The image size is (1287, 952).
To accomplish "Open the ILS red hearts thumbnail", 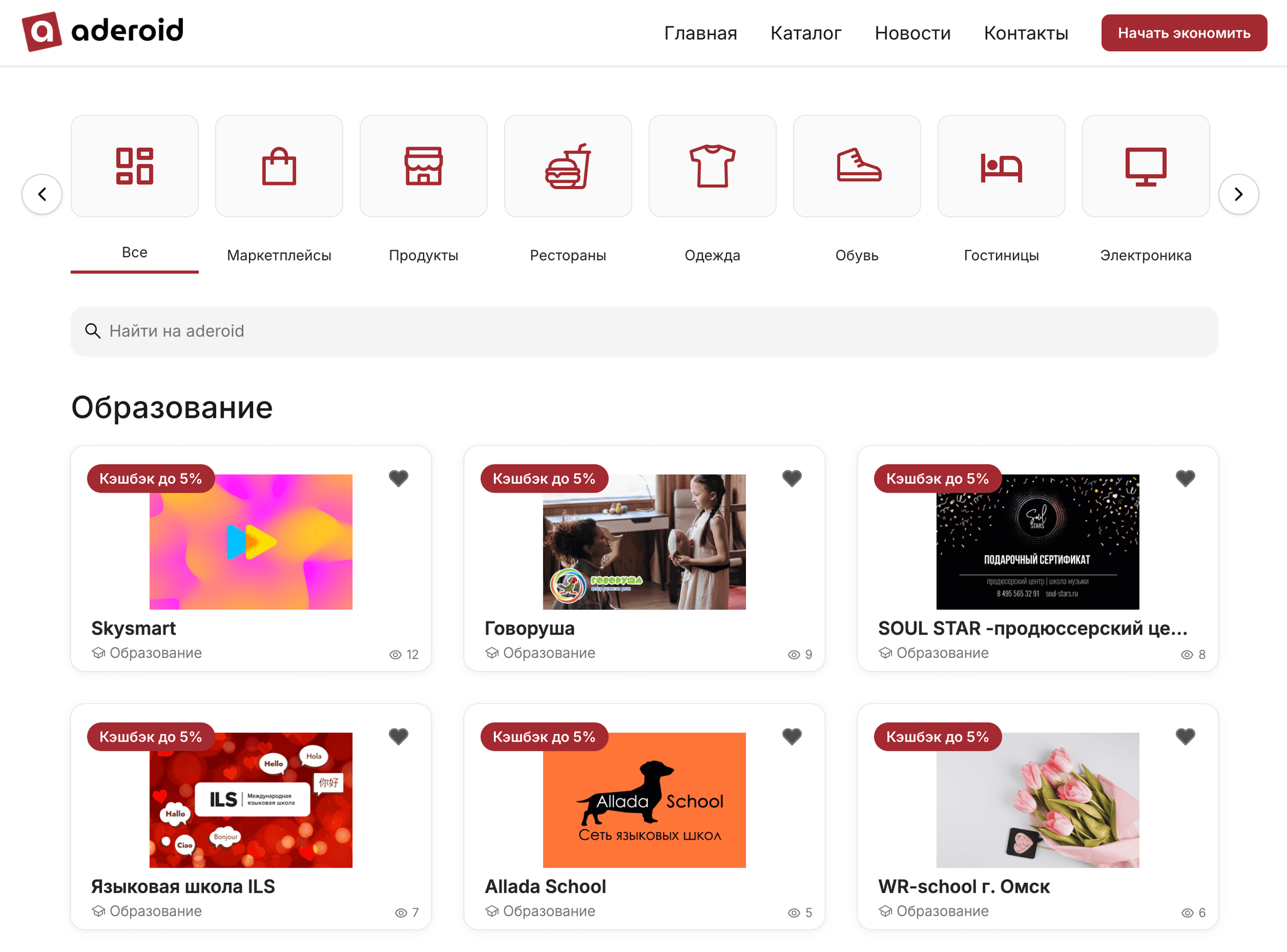I will [251, 800].
